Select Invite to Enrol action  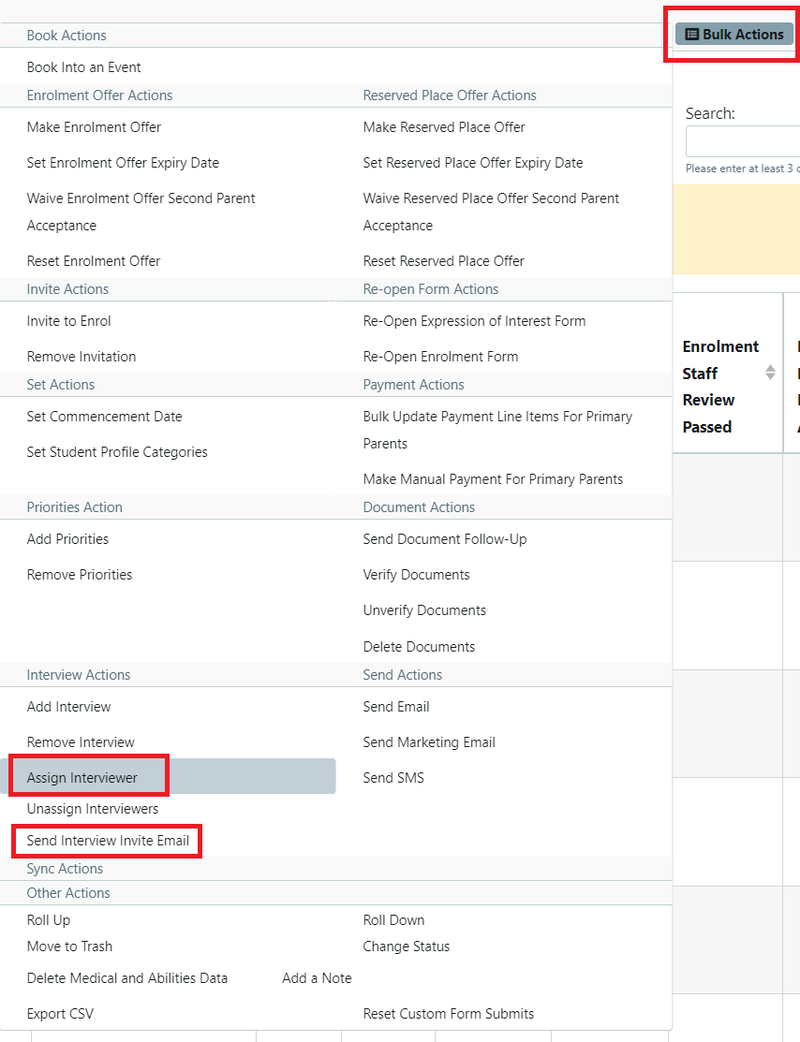pyautogui.click(x=69, y=321)
